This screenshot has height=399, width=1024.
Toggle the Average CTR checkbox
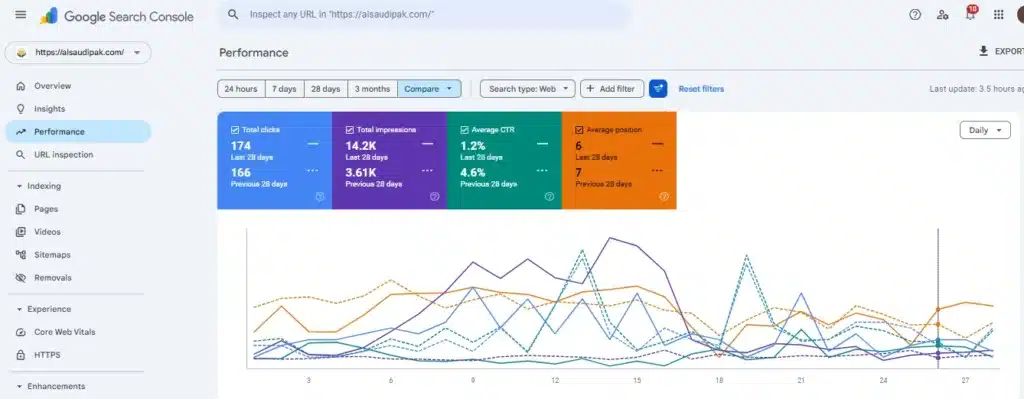464,130
